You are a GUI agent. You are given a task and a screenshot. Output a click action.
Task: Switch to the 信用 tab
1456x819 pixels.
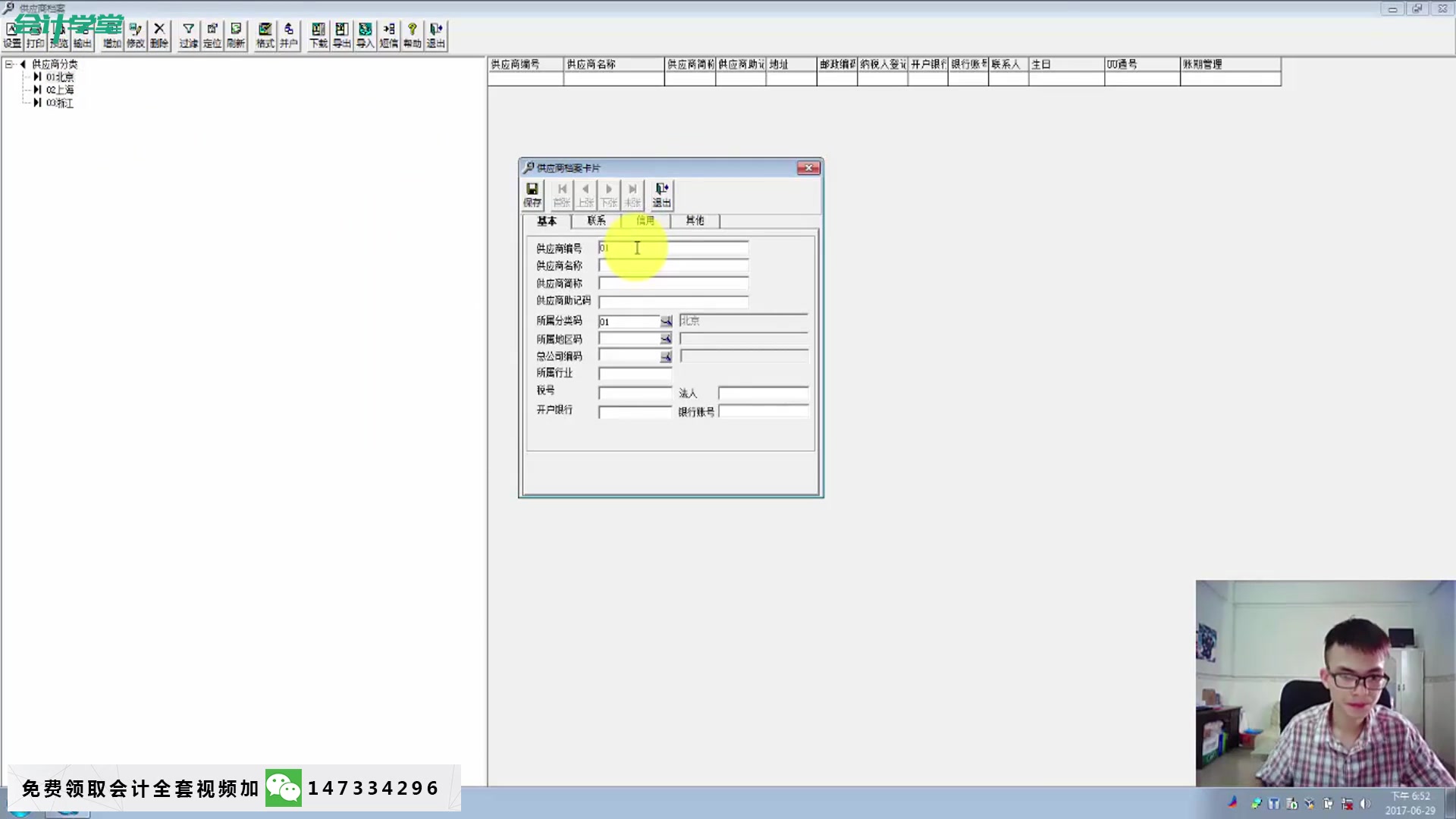[x=645, y=221]
